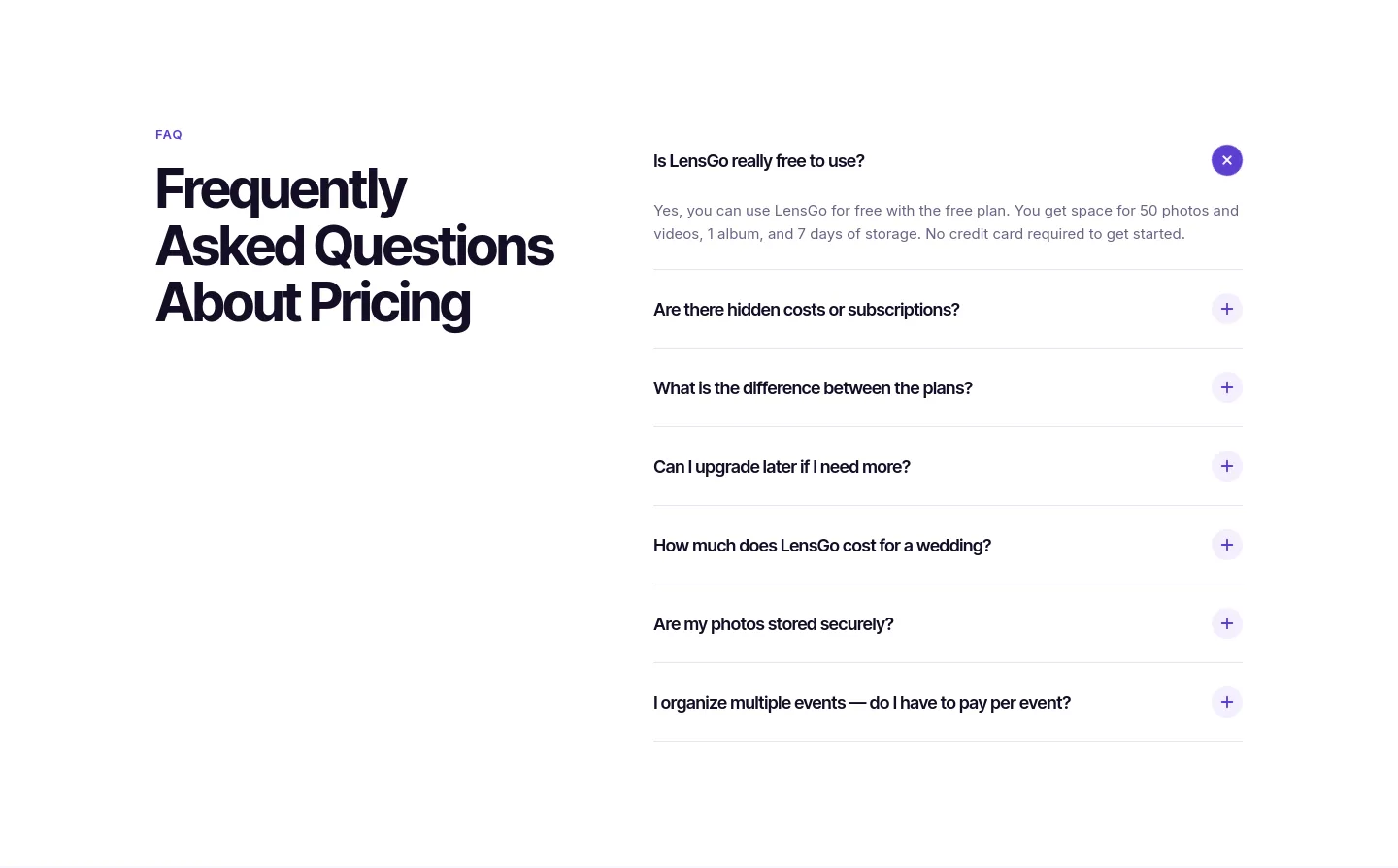Click the word 'Pricing' in the heading
This screenshot has height=868, width=1398.
coord(389,303)
